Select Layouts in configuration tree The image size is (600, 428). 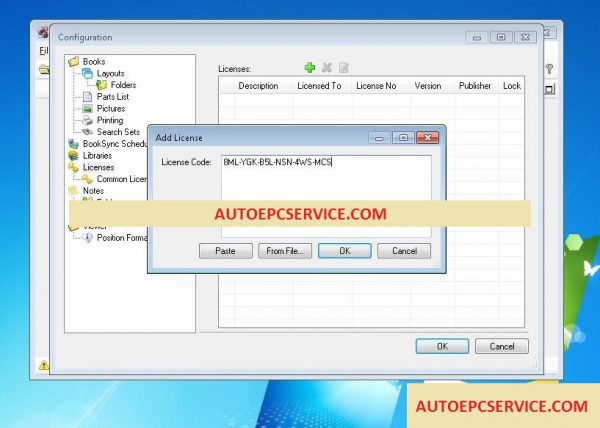point(110,73)
